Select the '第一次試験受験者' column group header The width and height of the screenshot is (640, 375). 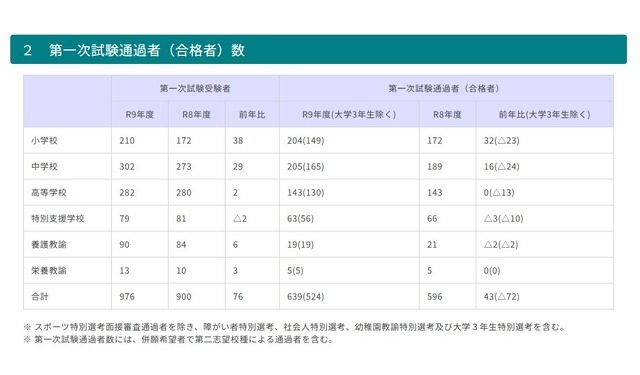tap(195, 88)
